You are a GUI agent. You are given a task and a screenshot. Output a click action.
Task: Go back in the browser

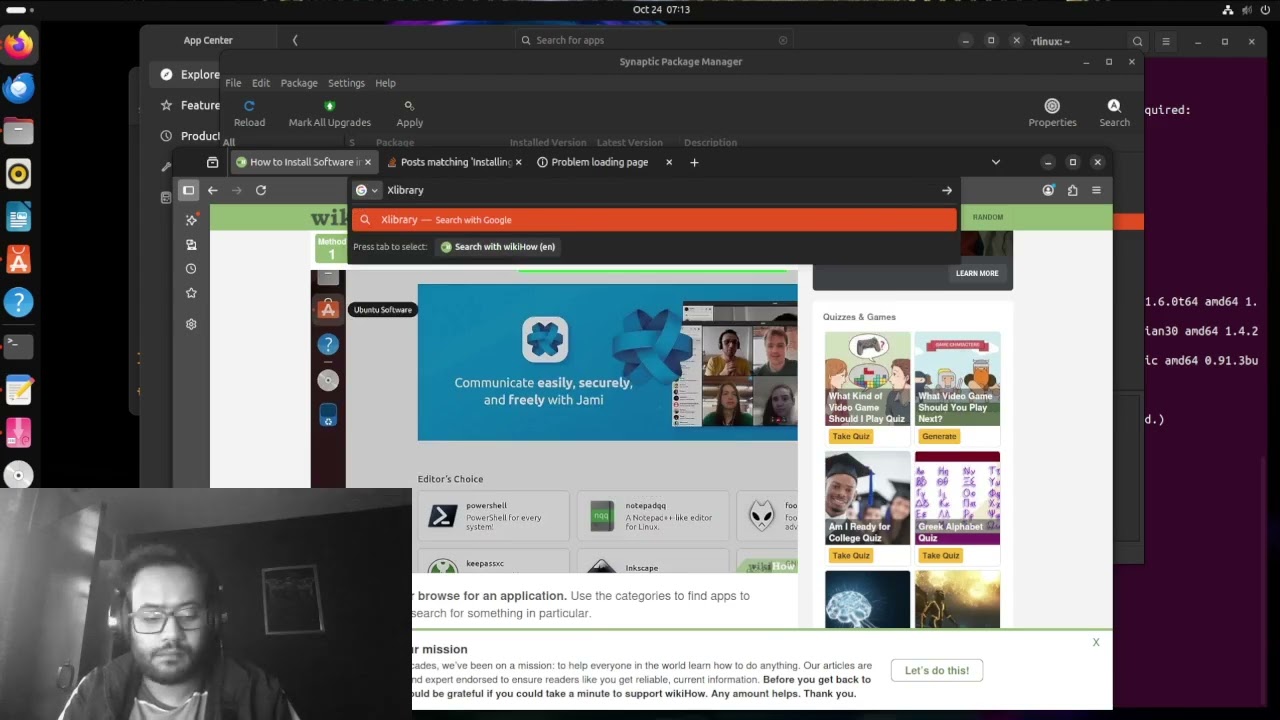click(x=212, y=190)
